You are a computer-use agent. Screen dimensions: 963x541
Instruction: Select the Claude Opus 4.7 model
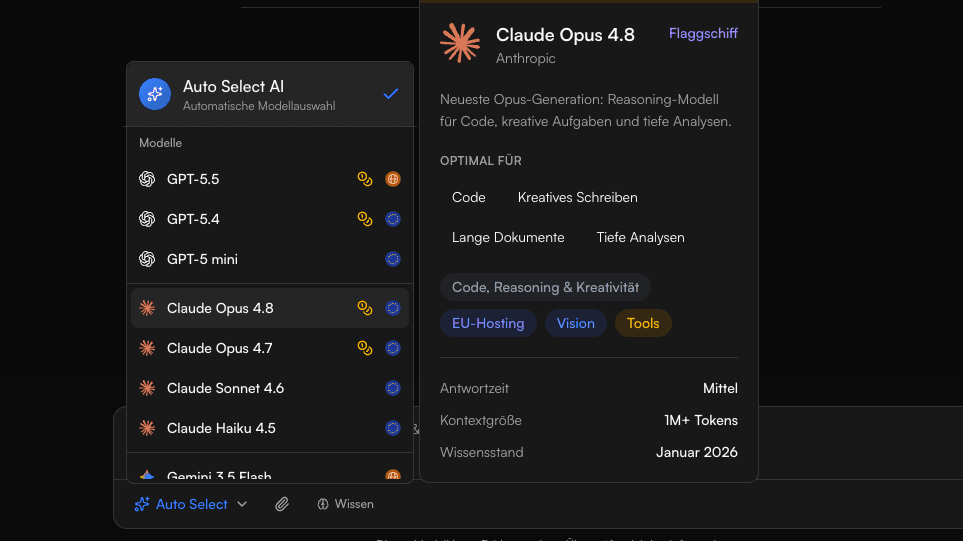270,348
